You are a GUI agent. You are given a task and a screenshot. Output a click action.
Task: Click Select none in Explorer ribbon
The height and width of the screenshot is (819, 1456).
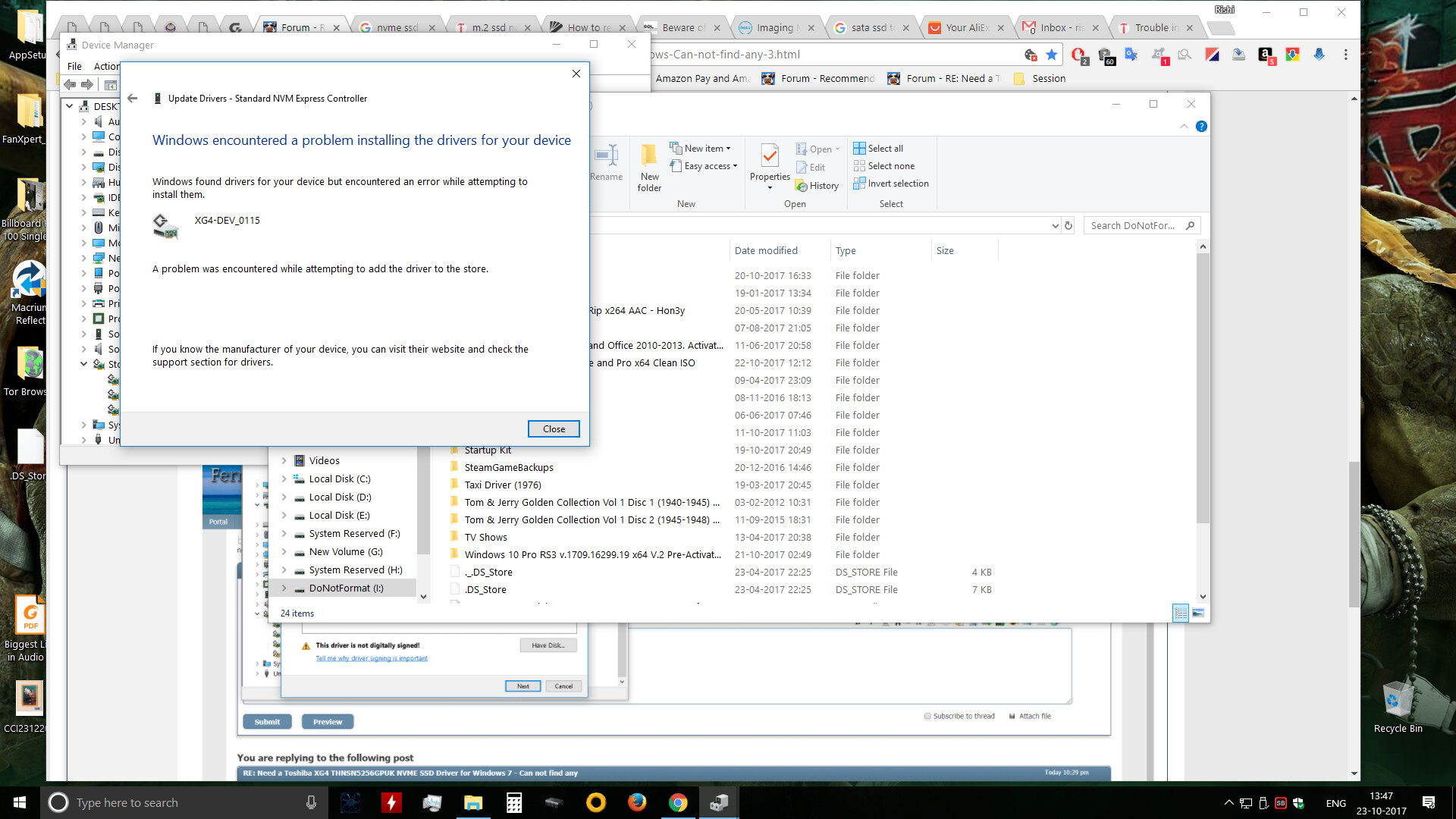tap(884, 166)
